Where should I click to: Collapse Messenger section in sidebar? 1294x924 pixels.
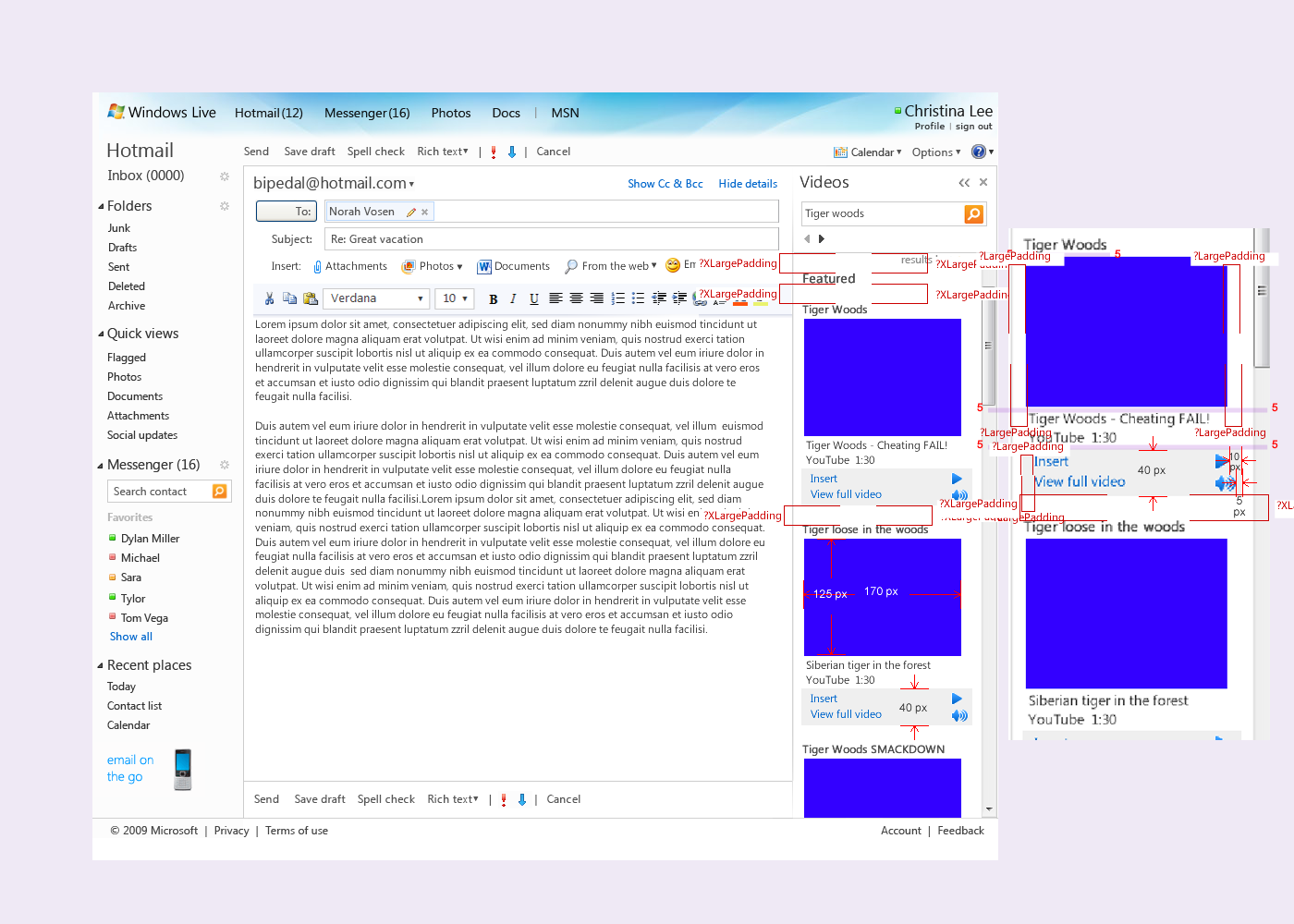[101, 466]
